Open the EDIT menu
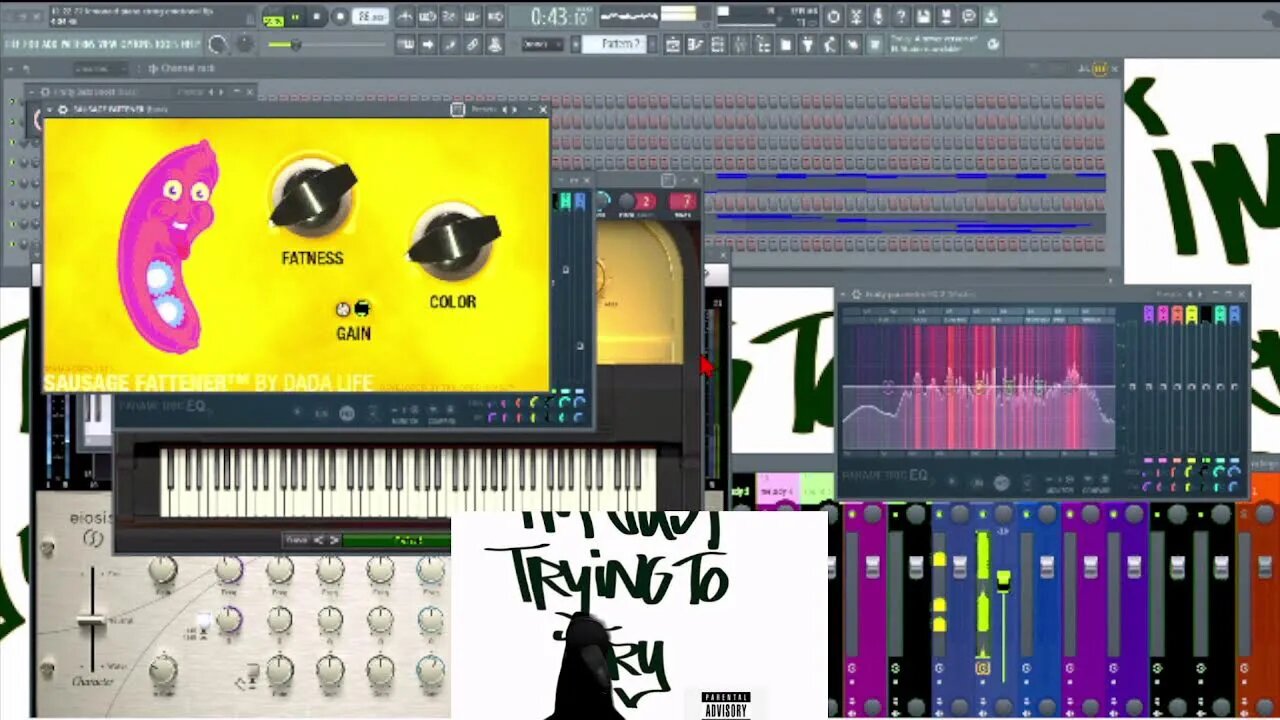 pos(32,44)
